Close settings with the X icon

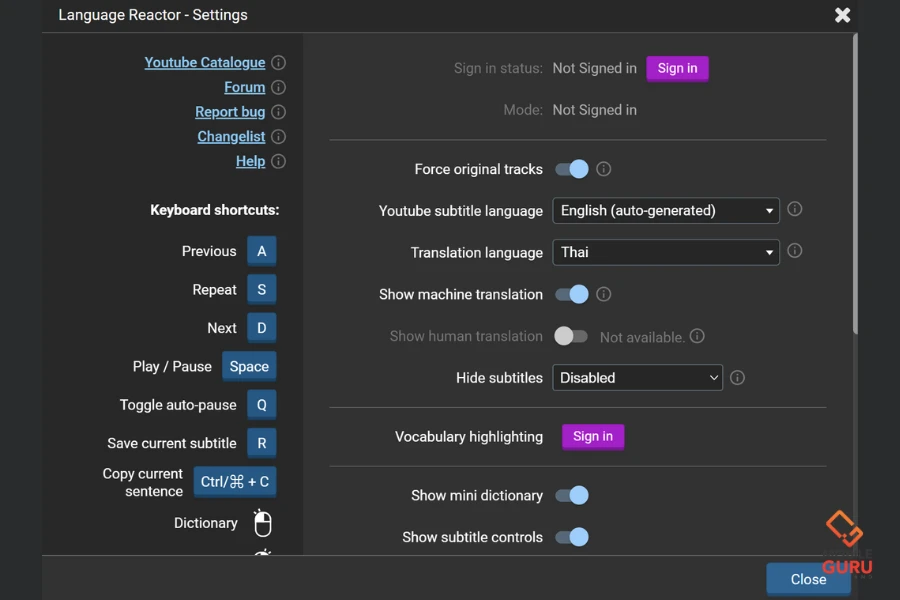click(x=842, y=15)
